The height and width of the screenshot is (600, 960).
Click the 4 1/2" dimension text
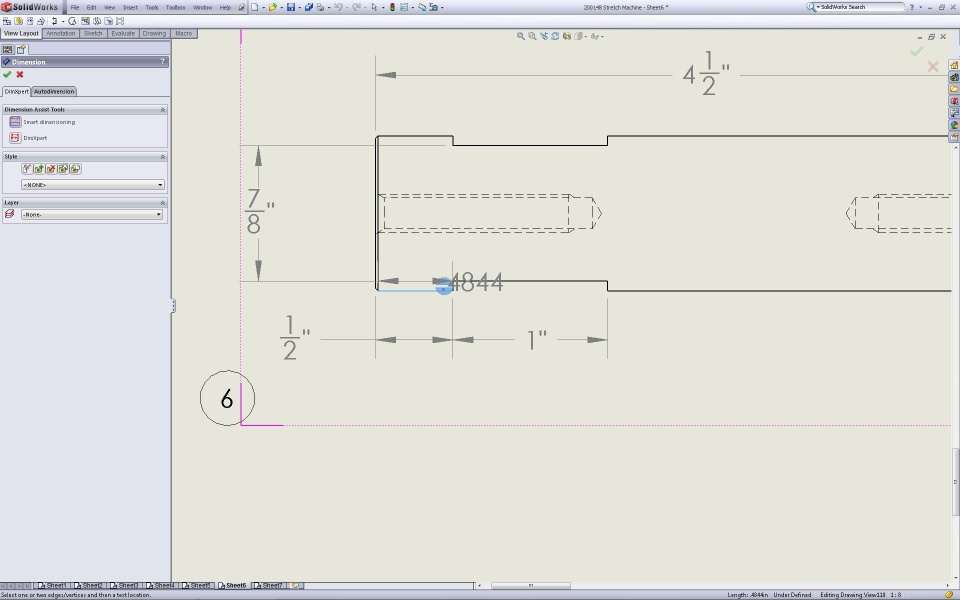pos(706,74)
